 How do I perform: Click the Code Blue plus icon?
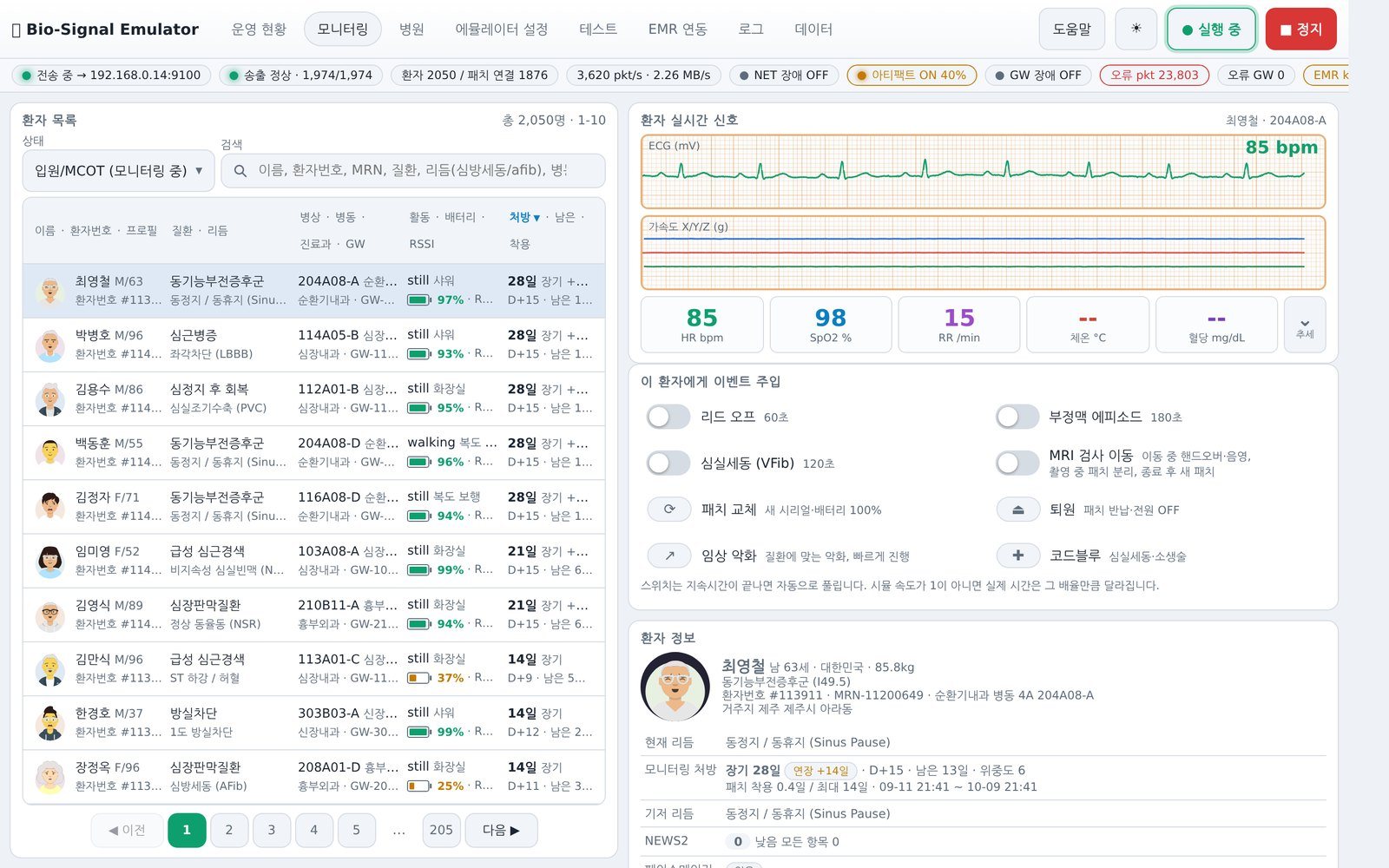pyautogui.click(x=1018, y=556)
